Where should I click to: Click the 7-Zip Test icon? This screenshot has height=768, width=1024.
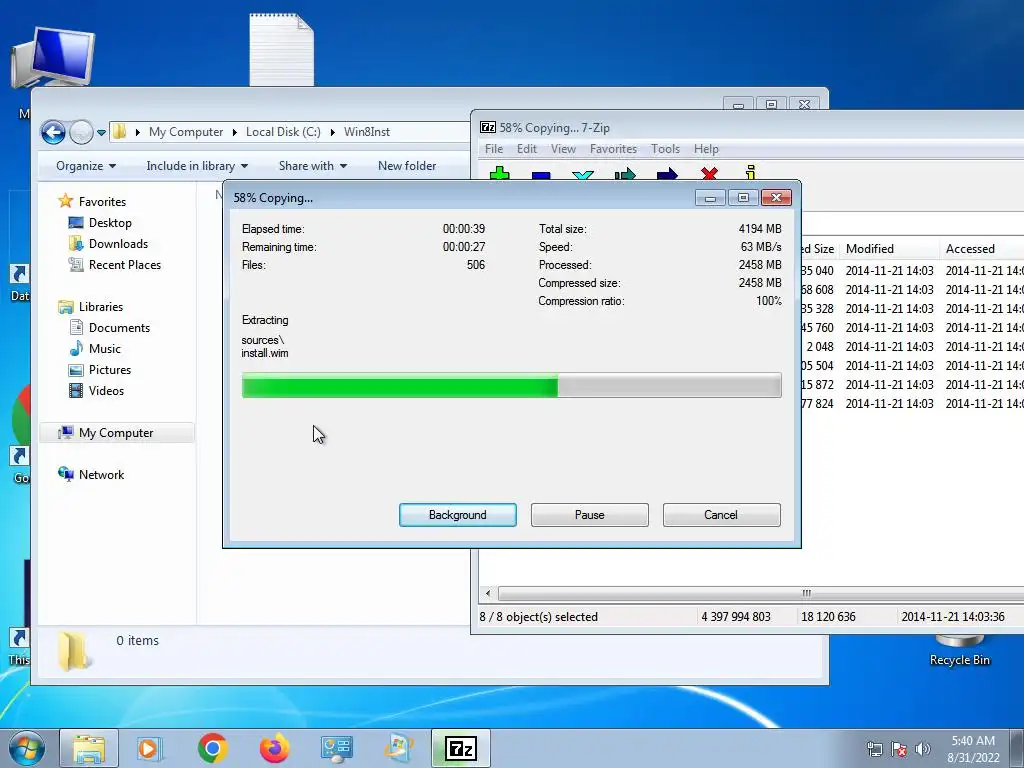point(583,175)
